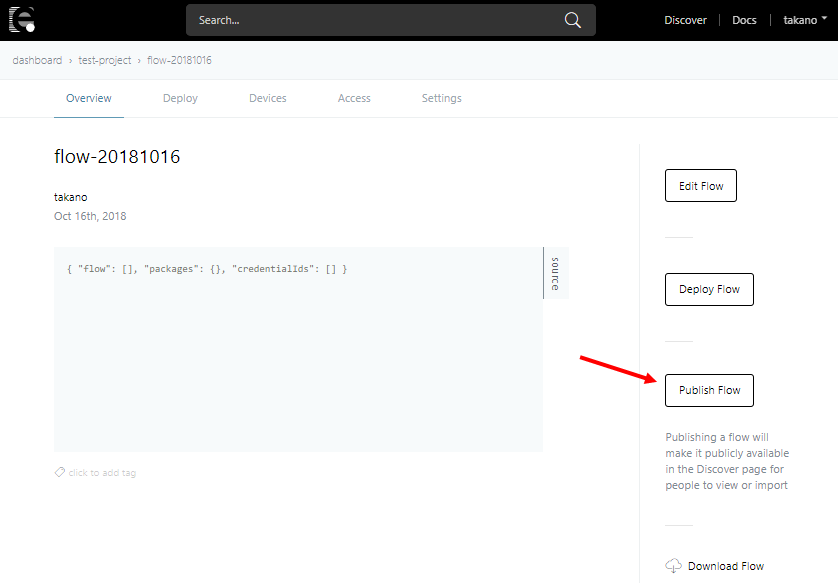Open the Discover page link
This screenshot has height=583, width=838.
(685, 20)
